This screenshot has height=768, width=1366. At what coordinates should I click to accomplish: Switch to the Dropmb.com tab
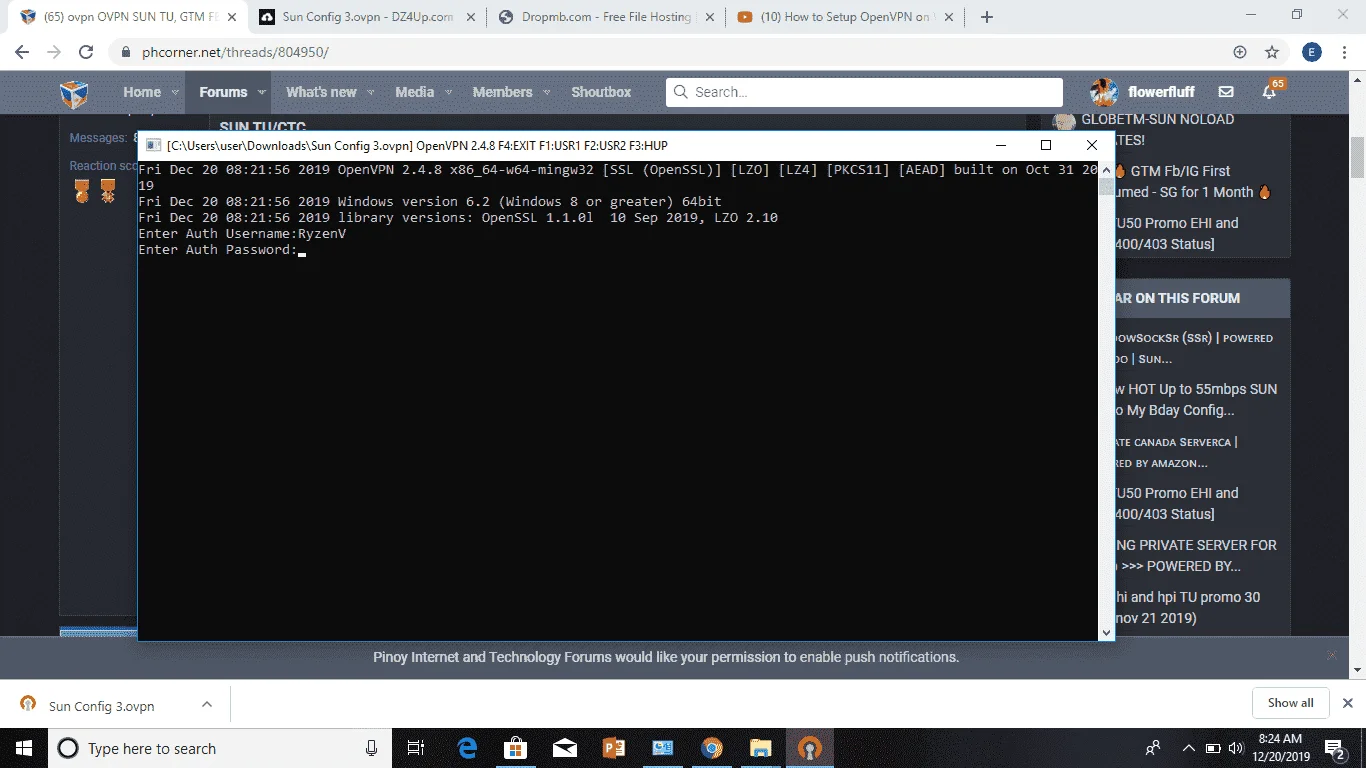(x=606, y=17)
